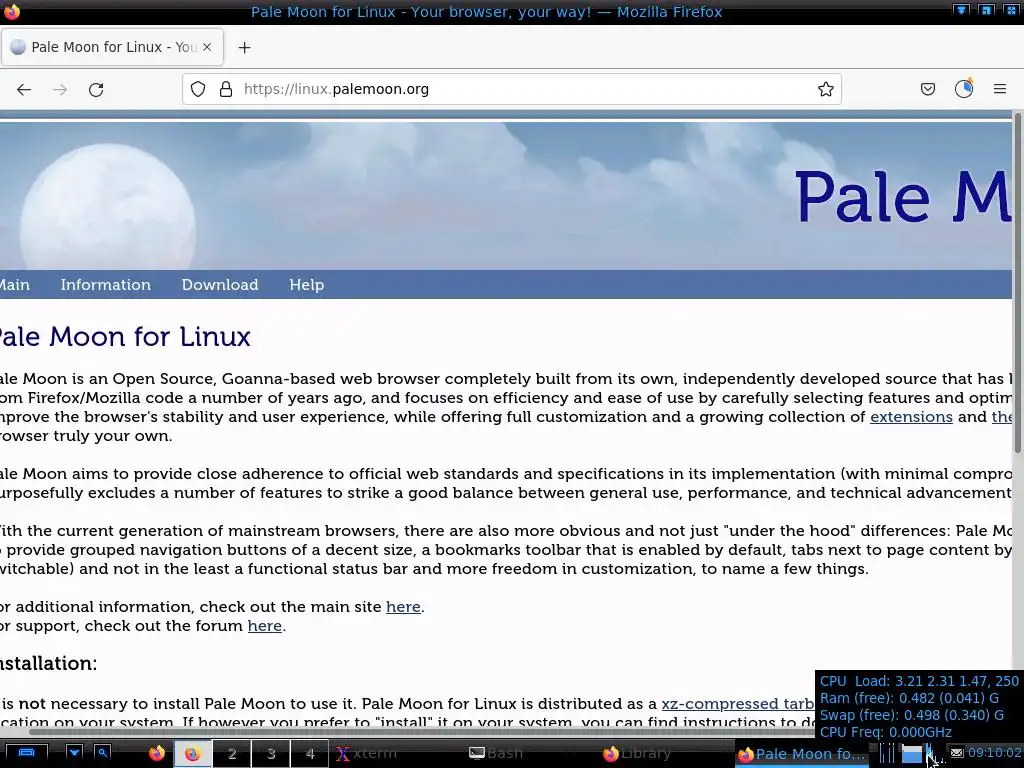Open the tracking protection shield panel
1024x768 pixels.
(x=198, y=89)
